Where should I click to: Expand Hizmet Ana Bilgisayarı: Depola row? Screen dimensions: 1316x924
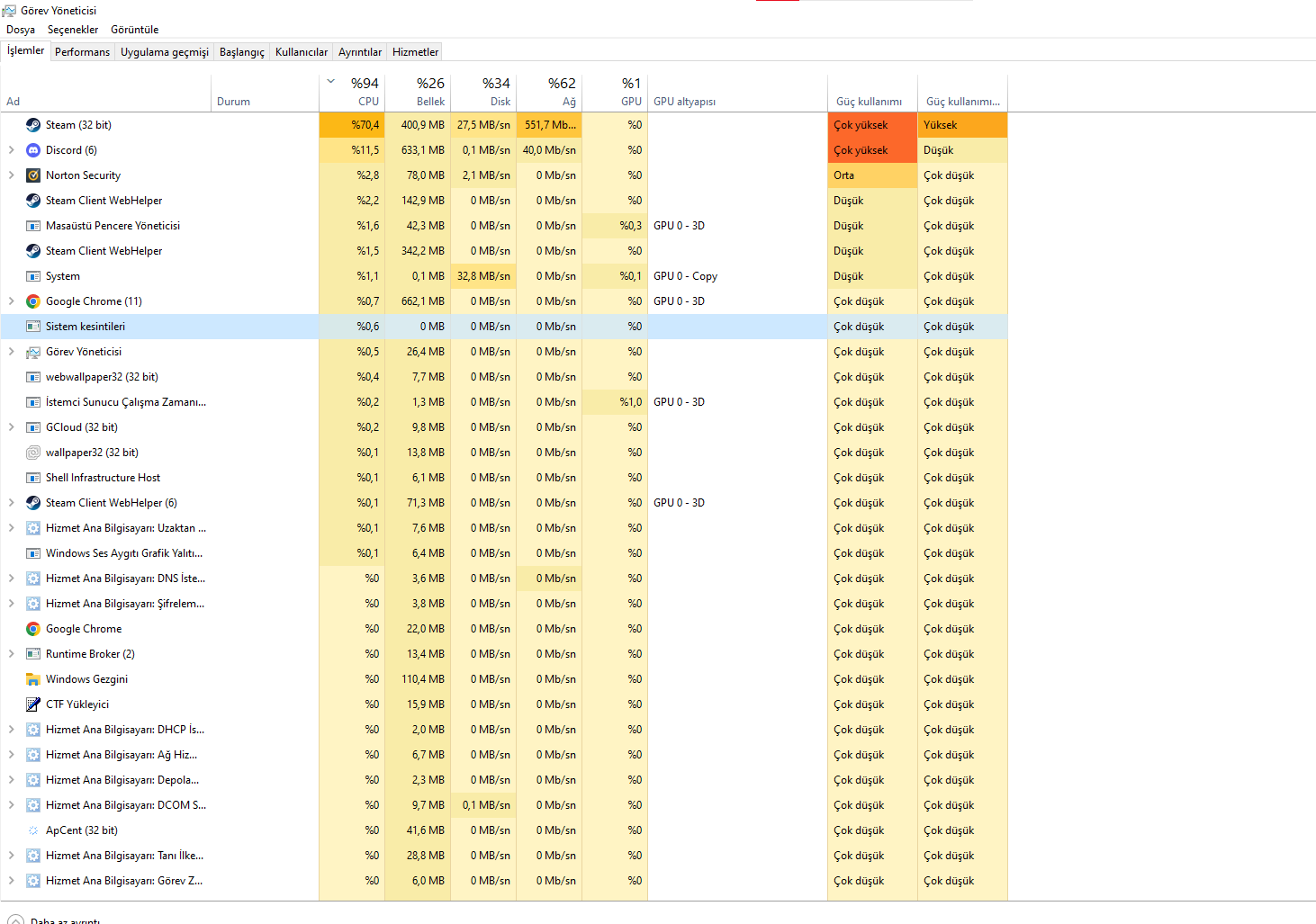pyautogui.click(x=11, y=780)
